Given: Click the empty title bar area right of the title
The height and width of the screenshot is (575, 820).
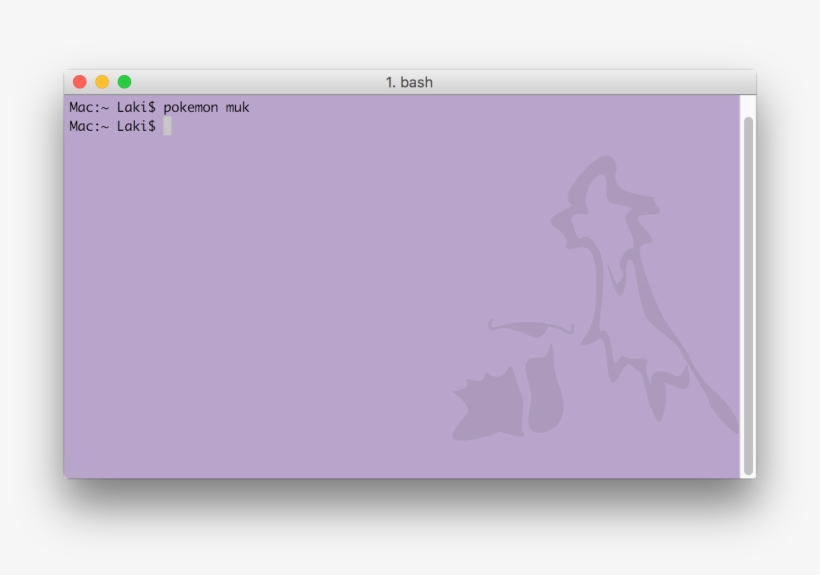Looking at the screenshot, I should pyautogui.click(x=600, y=82).
